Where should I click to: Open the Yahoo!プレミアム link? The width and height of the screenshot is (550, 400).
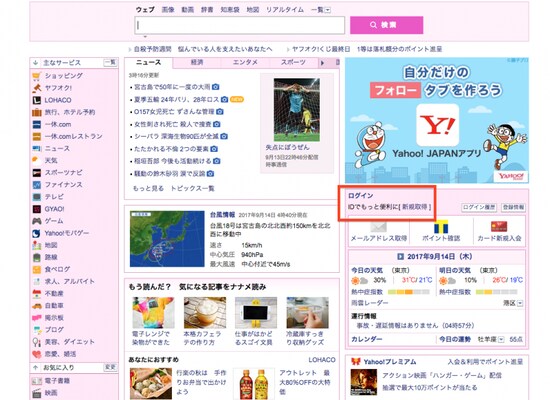pyautogui.click(x=390, y=362)
